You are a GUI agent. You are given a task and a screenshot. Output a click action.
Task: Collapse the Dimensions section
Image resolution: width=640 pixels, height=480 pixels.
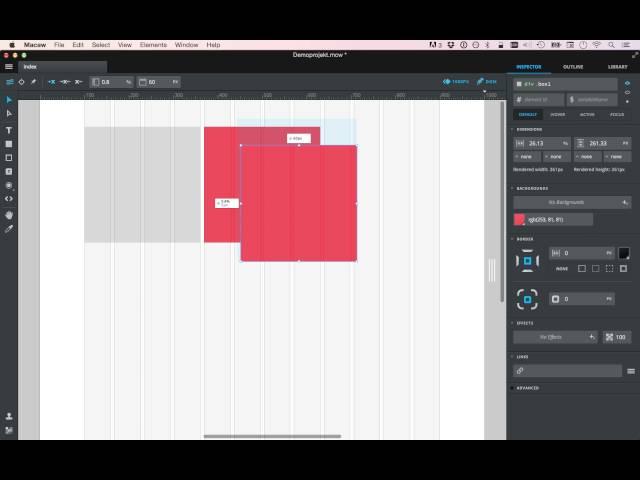tap(527, 129)
